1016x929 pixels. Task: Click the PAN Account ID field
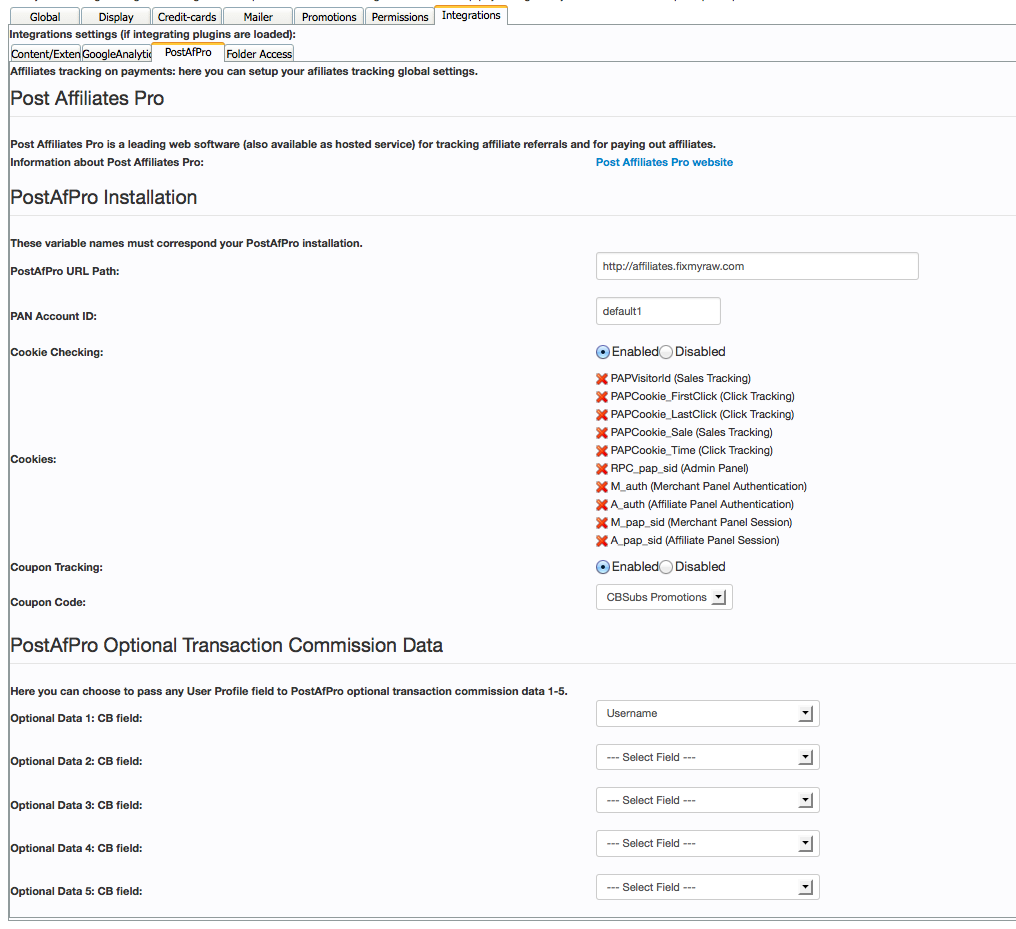(658, 311)
